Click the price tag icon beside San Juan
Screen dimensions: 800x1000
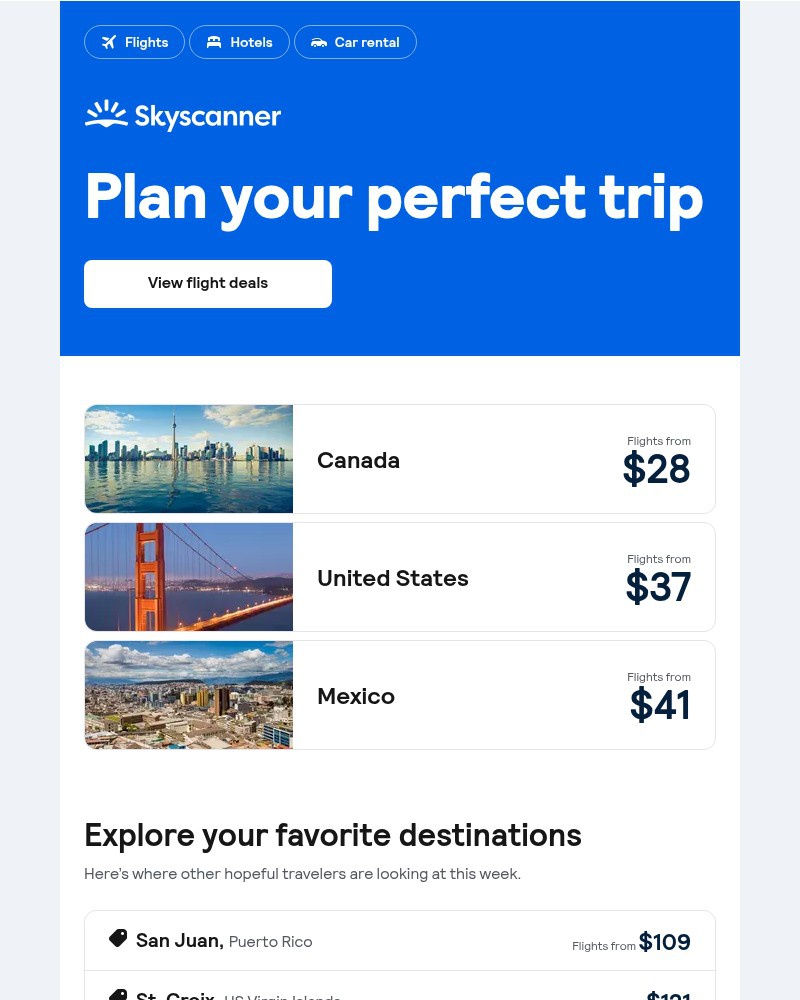pyautogui.click(x=118, y=938)
